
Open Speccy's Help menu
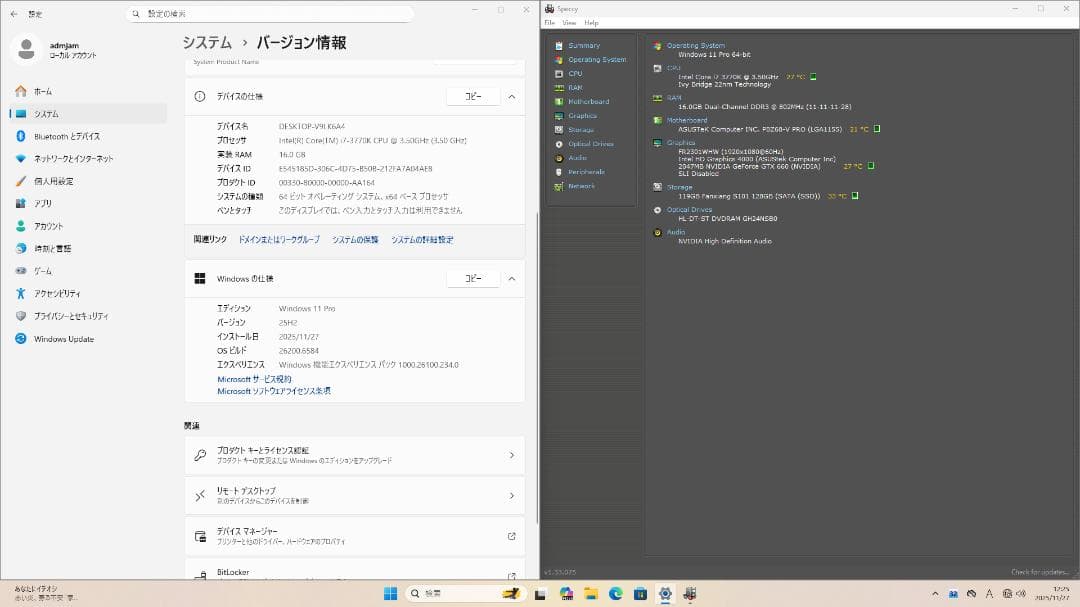pyautogui.click(x=591, y=21)
